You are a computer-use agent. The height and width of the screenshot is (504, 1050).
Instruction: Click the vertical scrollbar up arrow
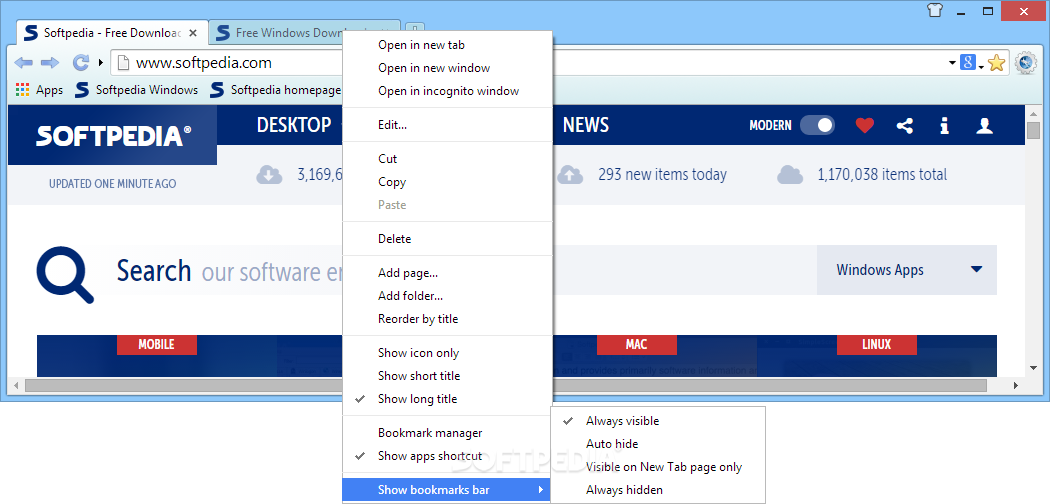click(x=1034, y=112)
